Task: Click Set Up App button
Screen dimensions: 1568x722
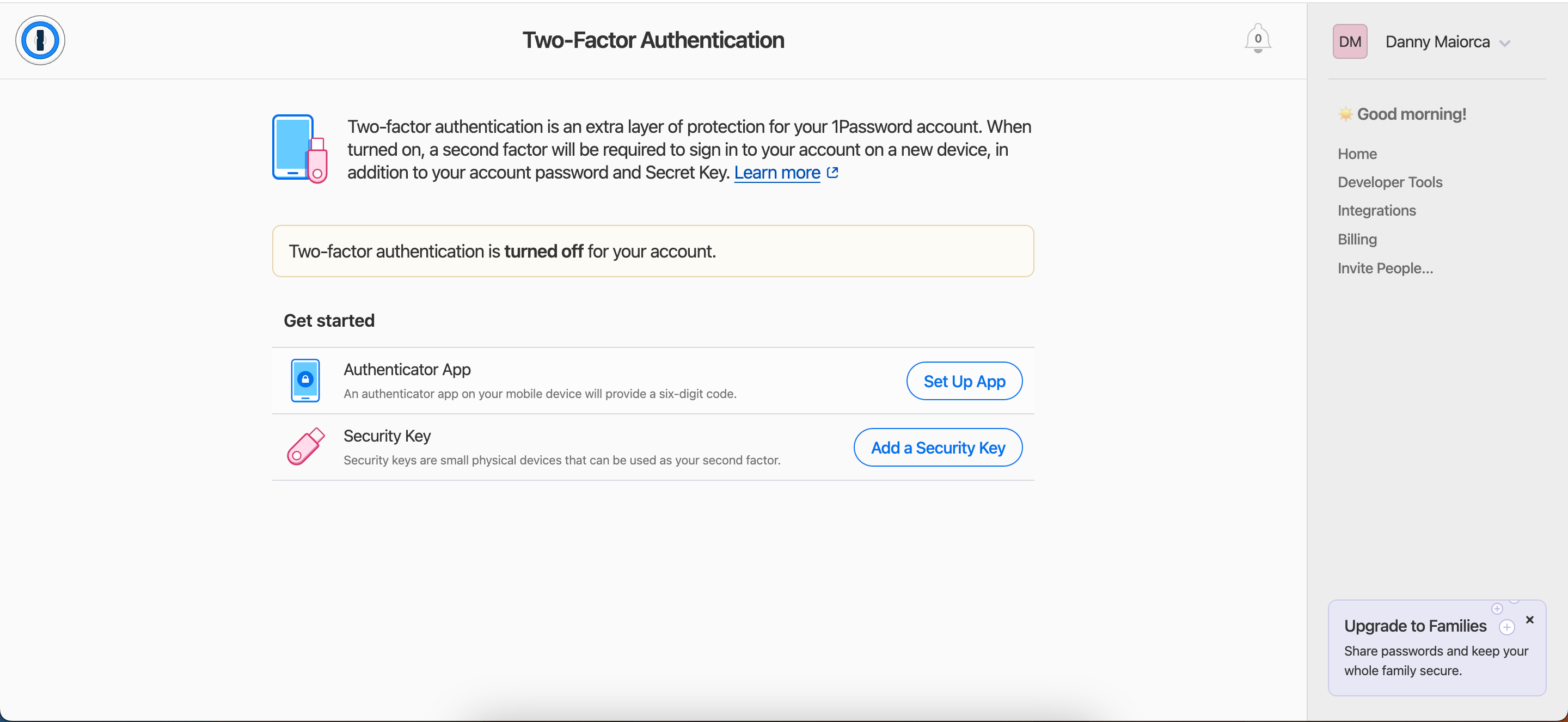Action: coord(964,380)
